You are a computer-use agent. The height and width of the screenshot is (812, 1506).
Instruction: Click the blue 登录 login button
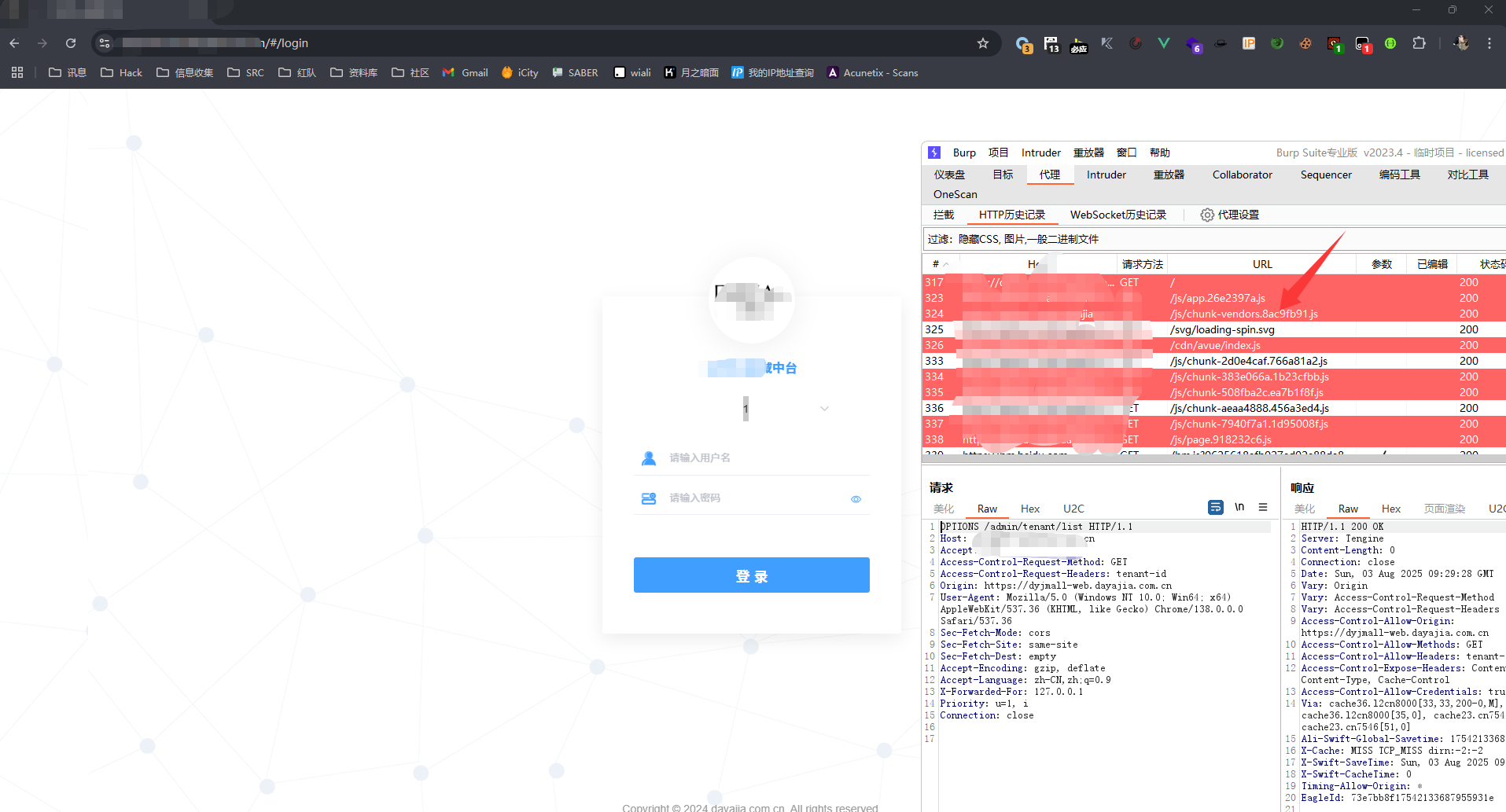point(752,575)
